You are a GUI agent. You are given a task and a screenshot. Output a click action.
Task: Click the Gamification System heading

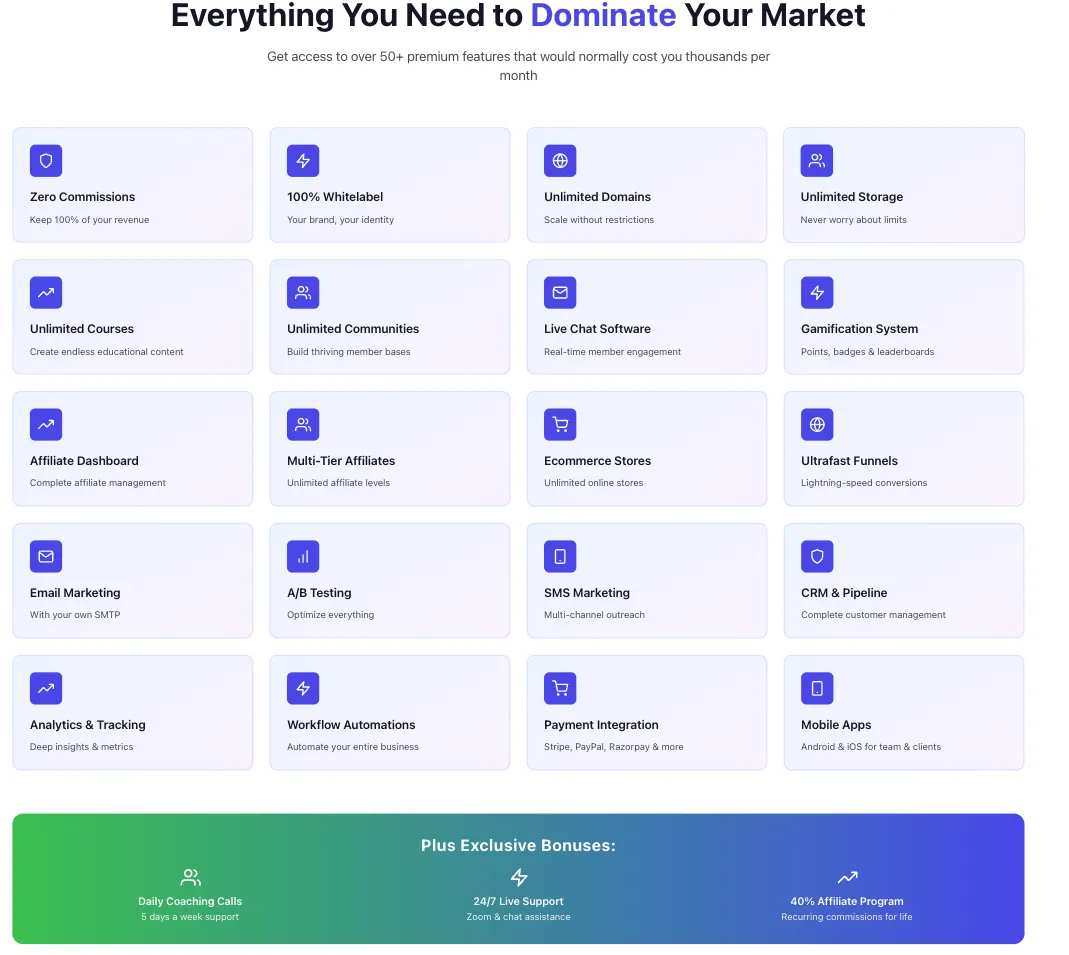point(859,329)
